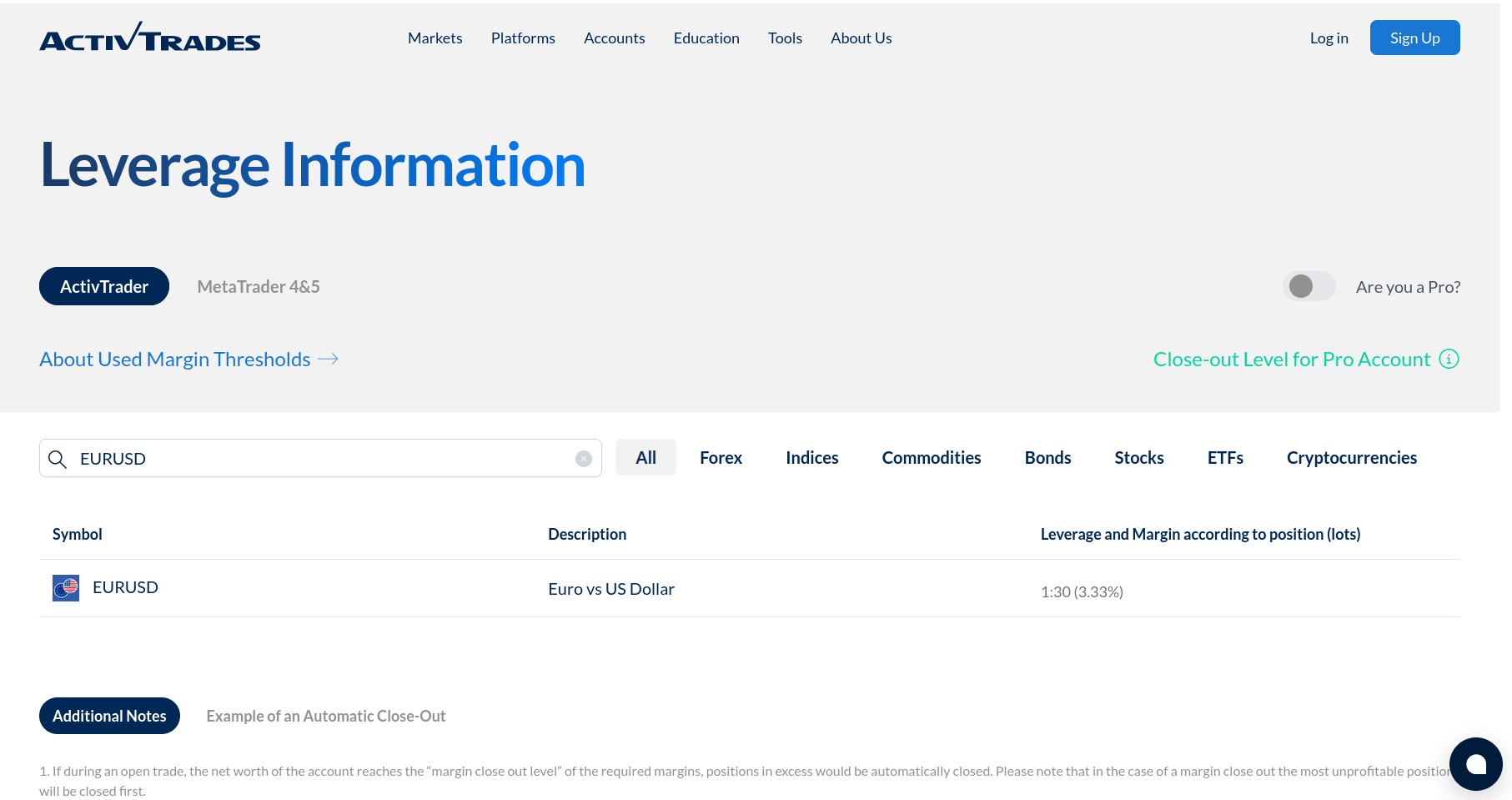Image resolution: width=1512 pixels, height=800 pixels.
Task: Click the EURUSD symbol cell
Action: 125,587
